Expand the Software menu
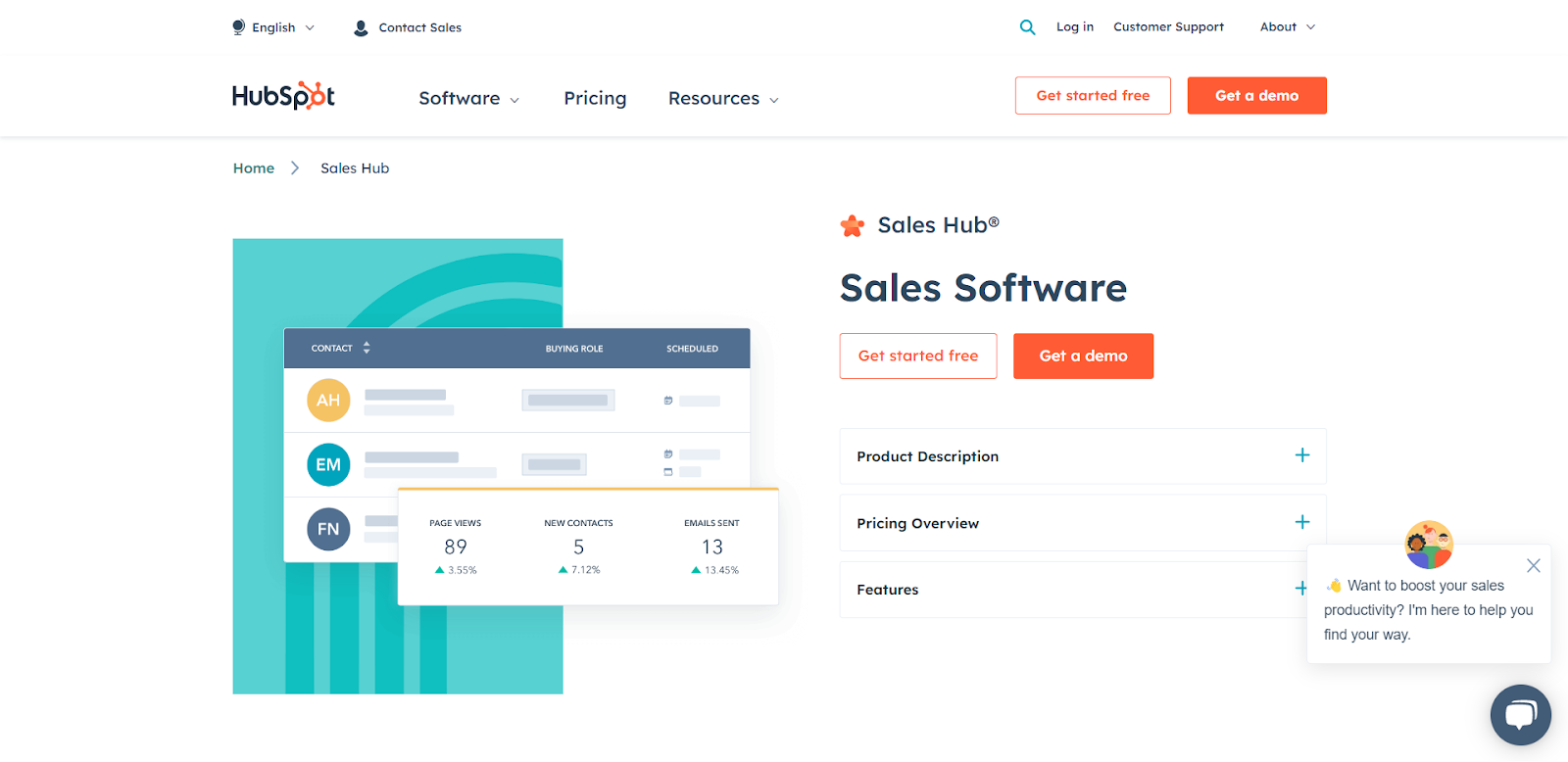Image resolution: width=1568 pixels, height=762 pixels. pos(468,98)
